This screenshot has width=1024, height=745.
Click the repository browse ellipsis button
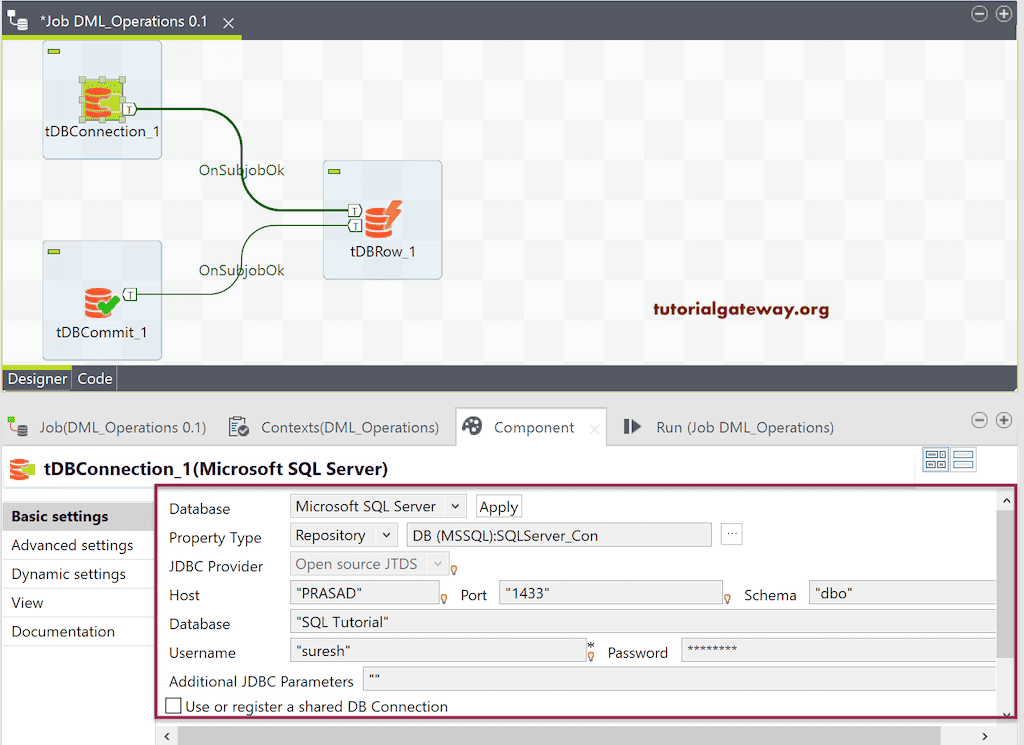coord(731,534)
